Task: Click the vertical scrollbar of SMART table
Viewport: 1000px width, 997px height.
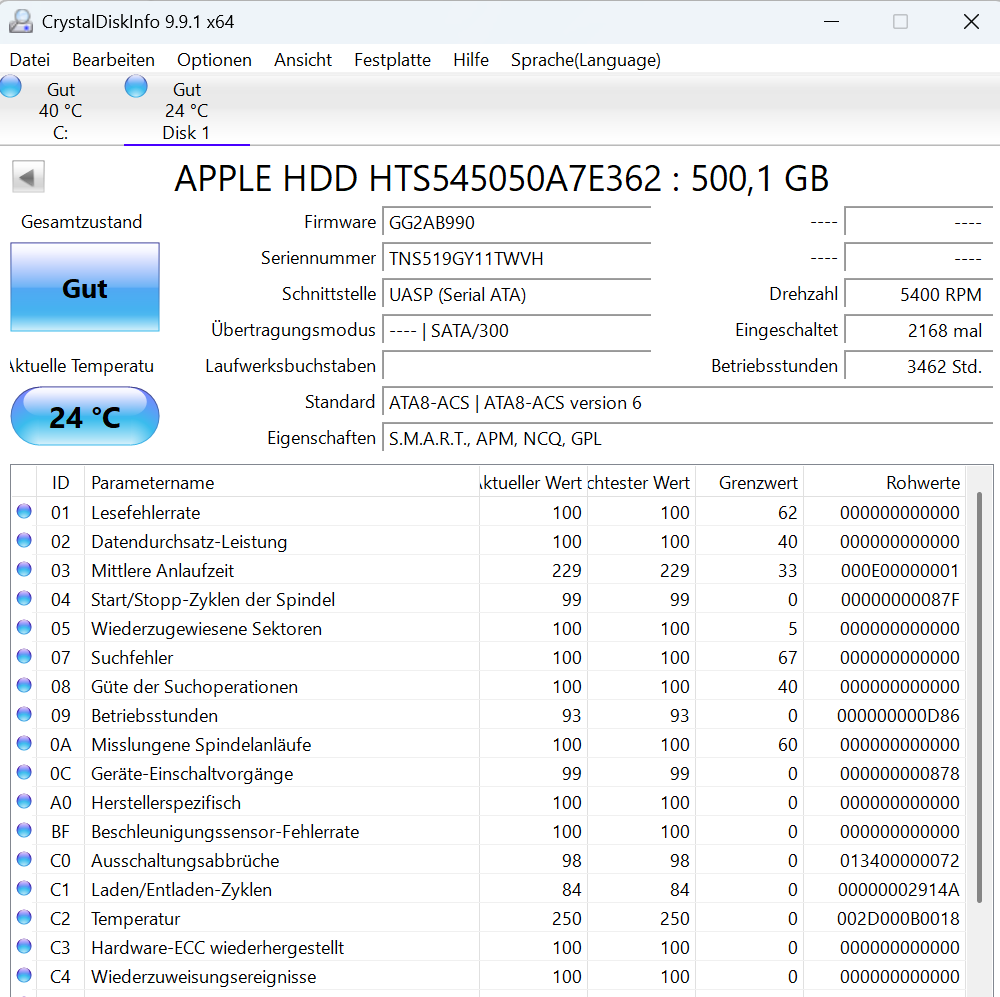Action: point(979,697)
